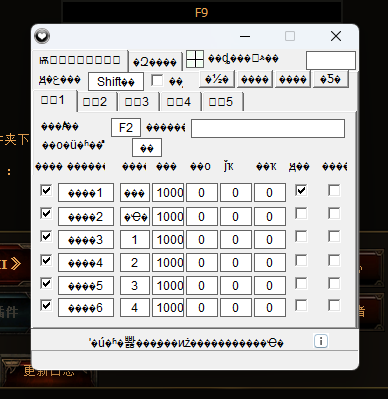
Task: Click the toolbar button containing 5
Action: [331, 79]
